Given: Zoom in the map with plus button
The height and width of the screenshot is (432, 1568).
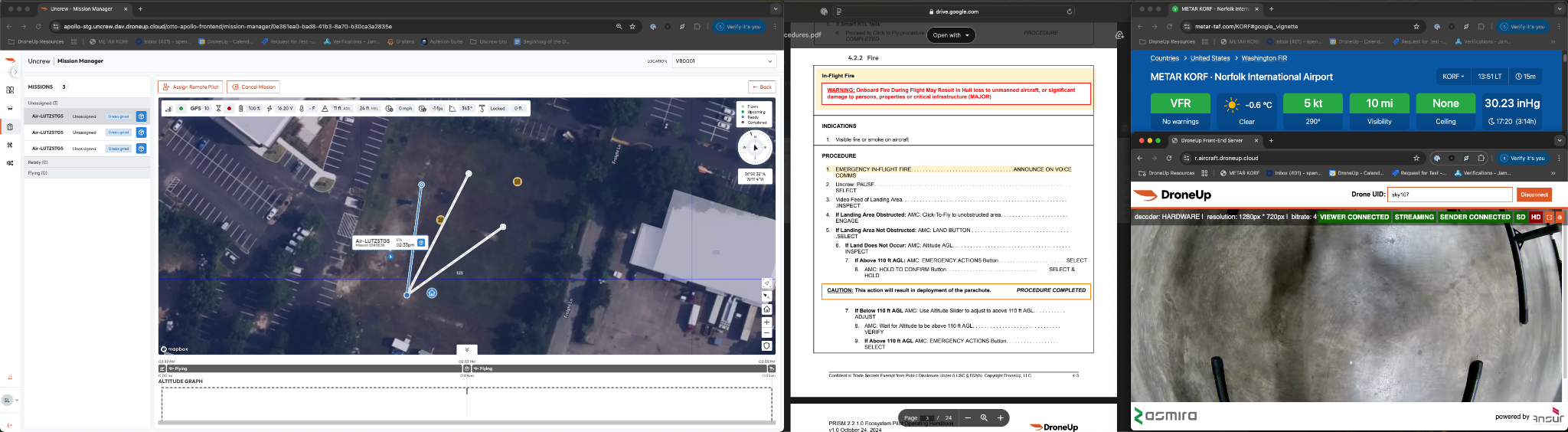Looking at the screenshot, I should click(766, 322).
